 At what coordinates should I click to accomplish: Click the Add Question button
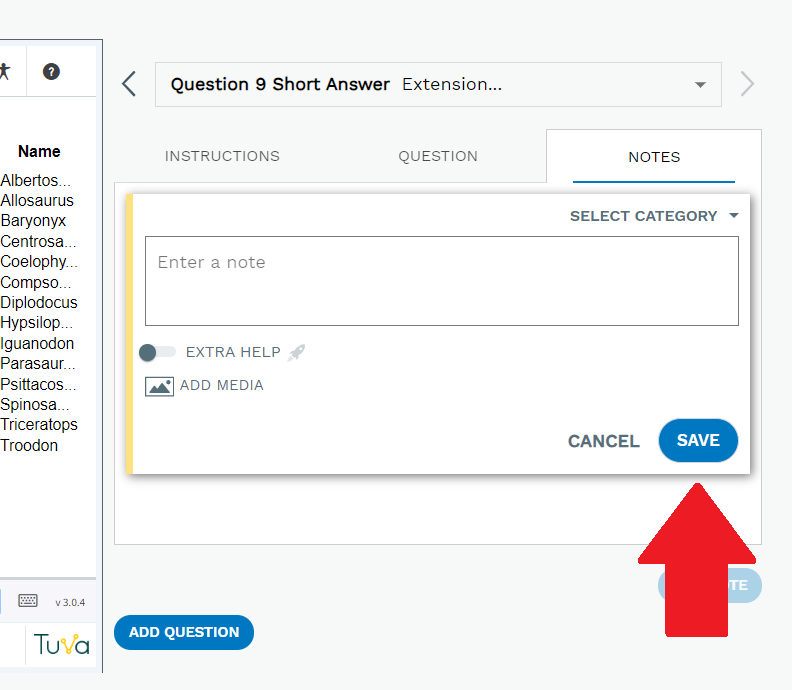[184, 632]
